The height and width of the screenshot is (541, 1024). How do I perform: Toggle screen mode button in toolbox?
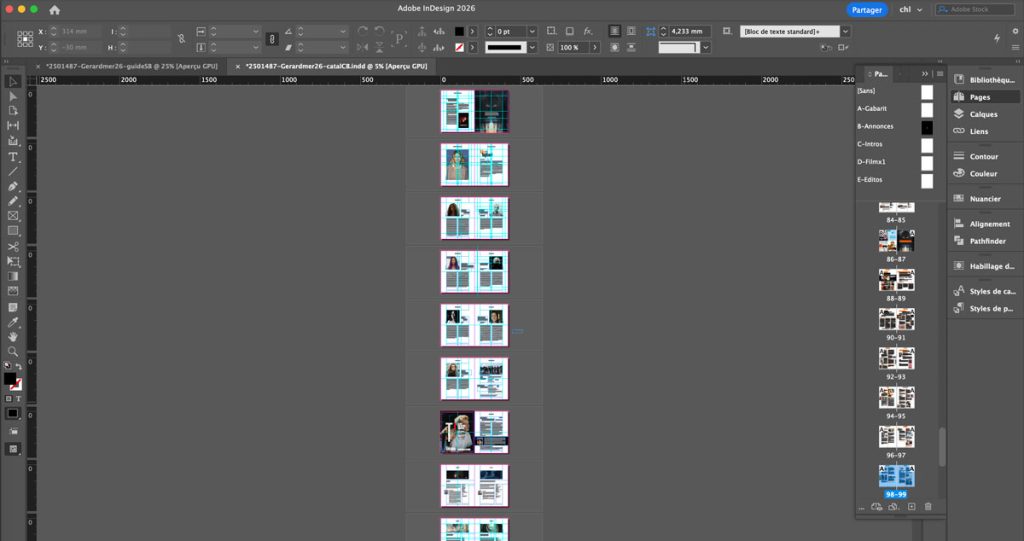coord(12,449)
